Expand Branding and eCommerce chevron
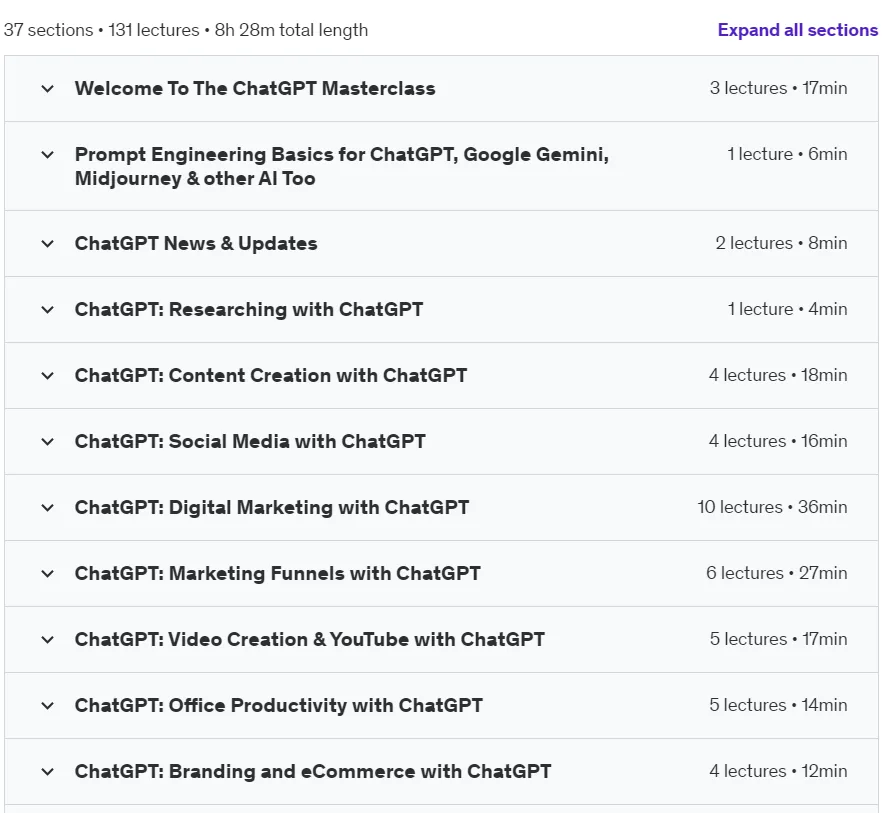The height and width of the screenshot is (813, 882). (48, 771)
